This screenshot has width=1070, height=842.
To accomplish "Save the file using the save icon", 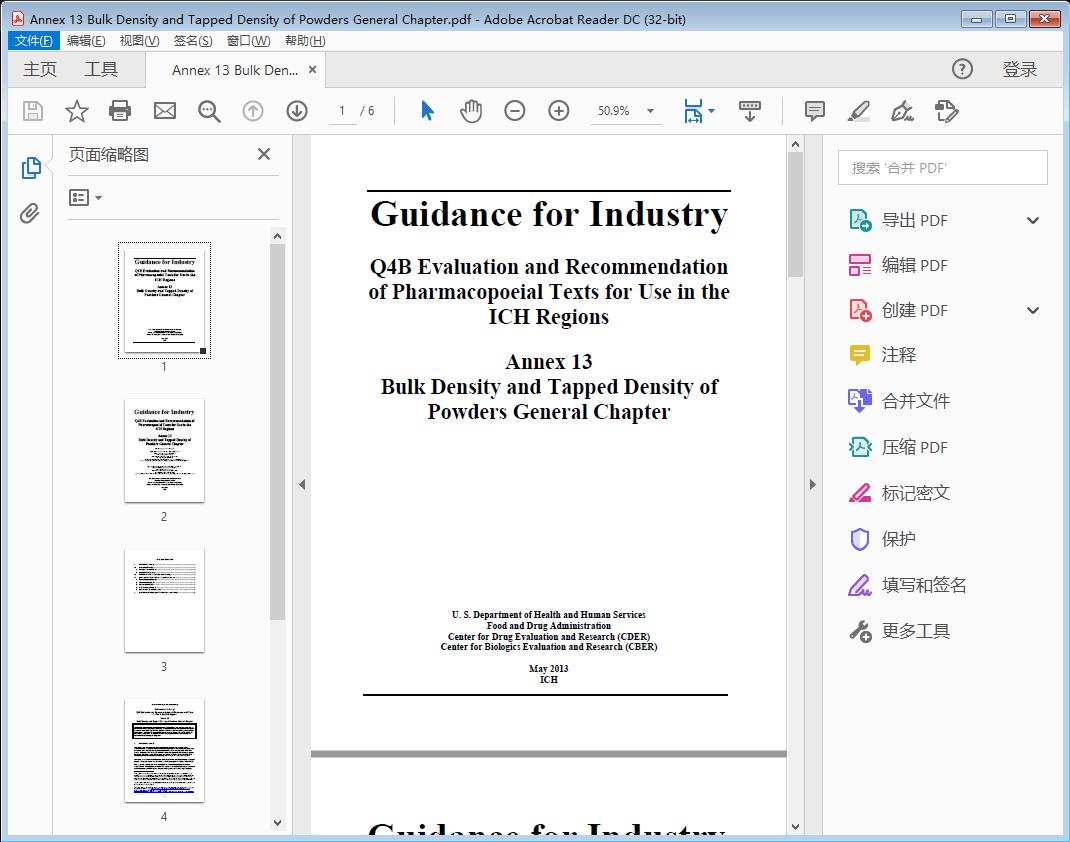I will click(31, 110).
